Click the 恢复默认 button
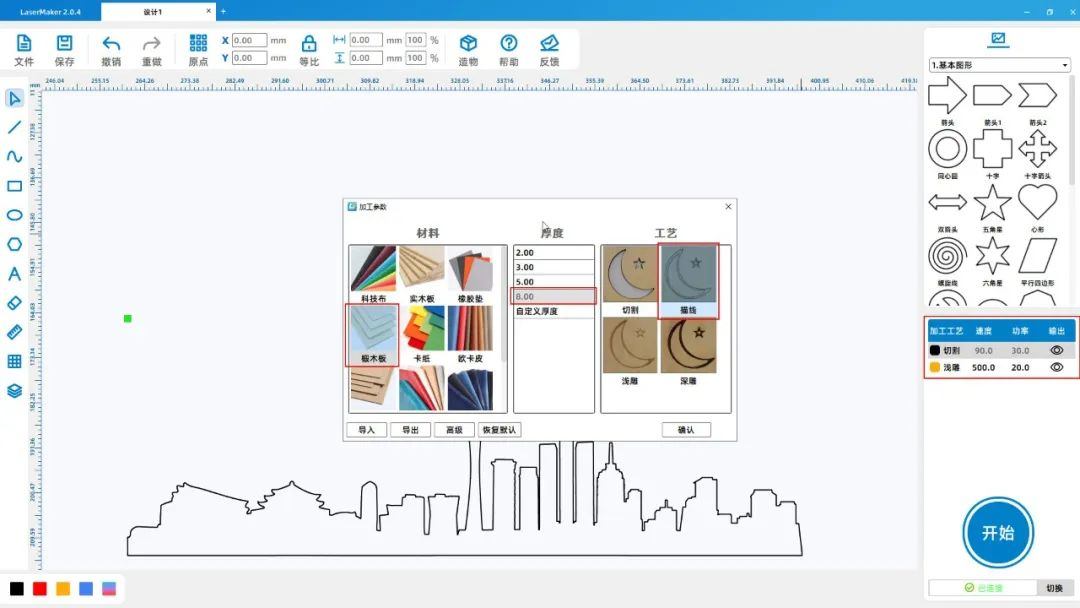Screen dimensions: 1080x608 499,430
